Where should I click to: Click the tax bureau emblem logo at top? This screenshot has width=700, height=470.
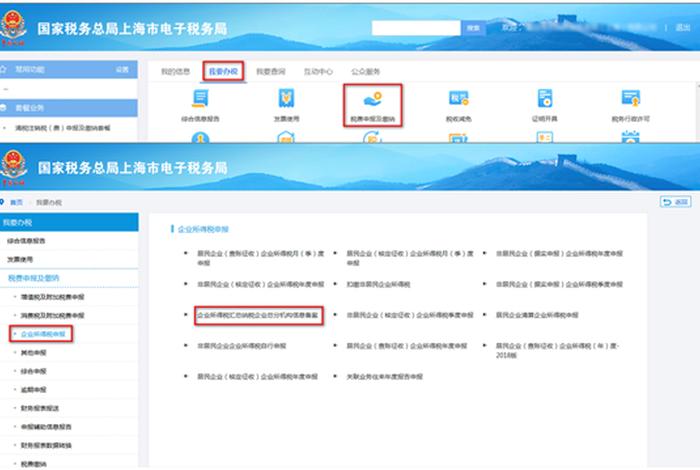(15, 25)
